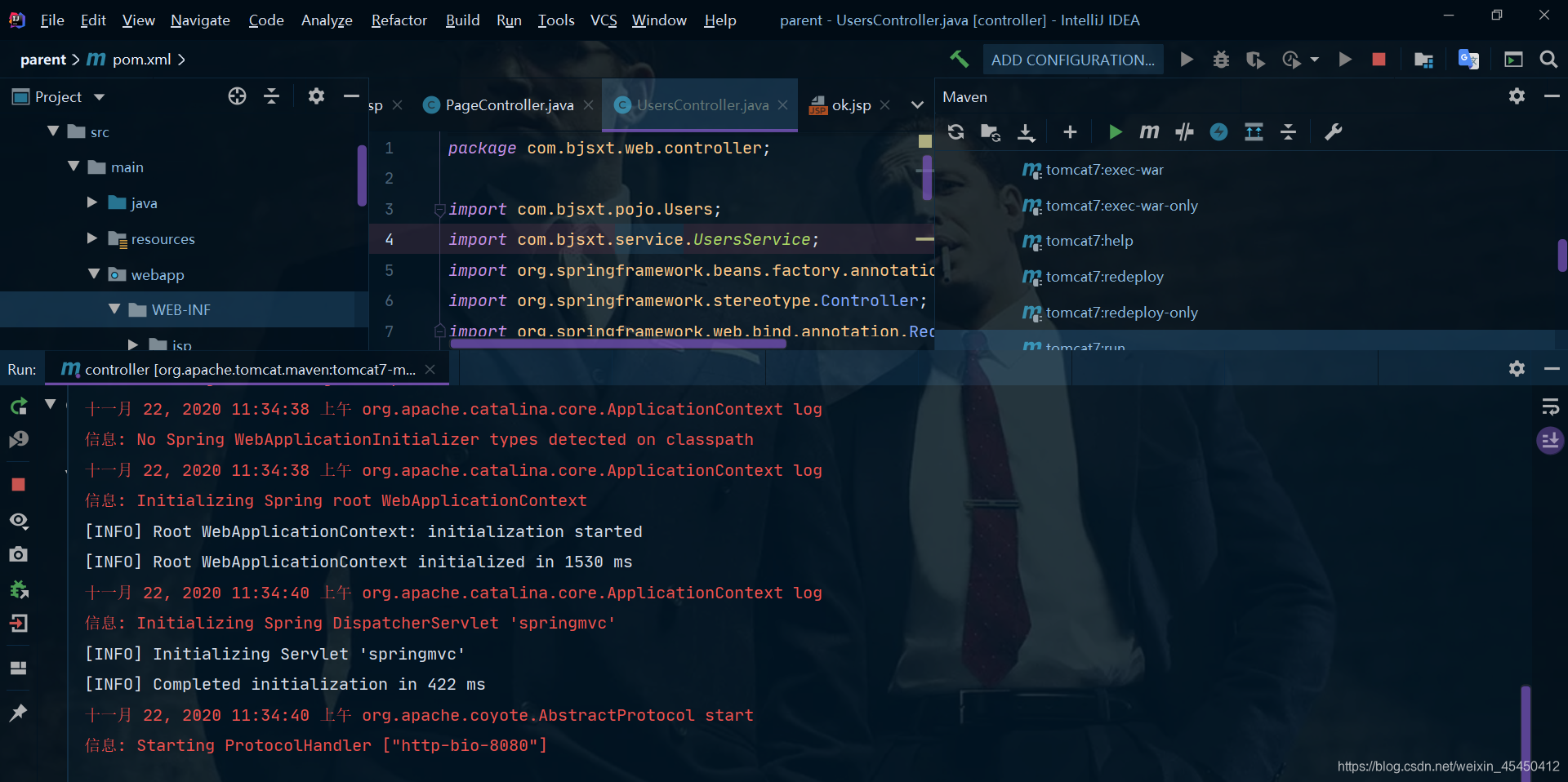The image size is (1568, 782).
Task: Open Maven Settings wrench icon
Action: [x=1333, y=131]
